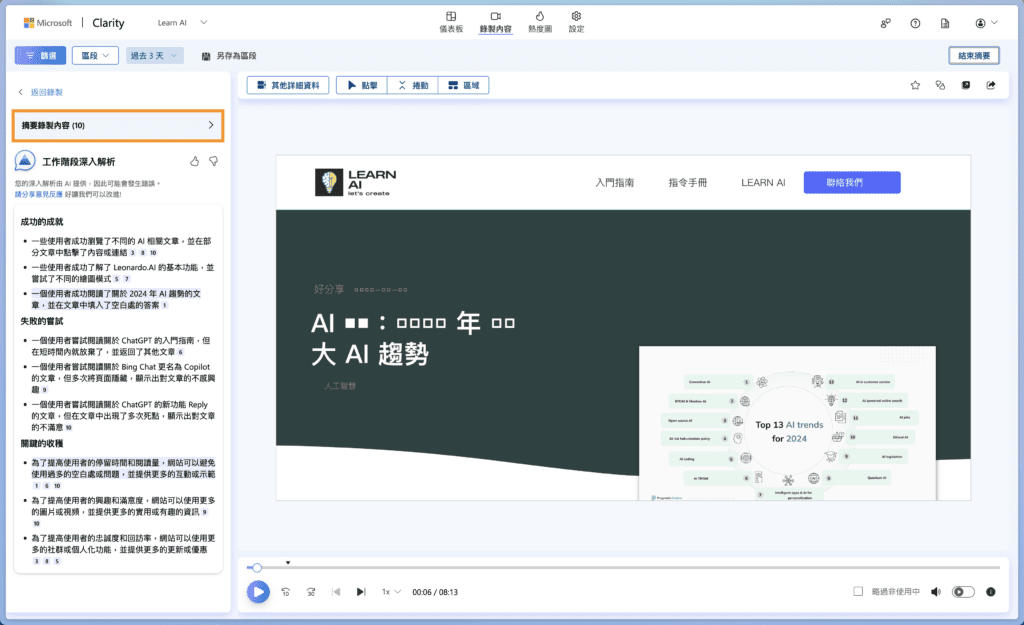
Task: Check the 略過非使用中 checkbox
Action: click(x=858, y=592)
